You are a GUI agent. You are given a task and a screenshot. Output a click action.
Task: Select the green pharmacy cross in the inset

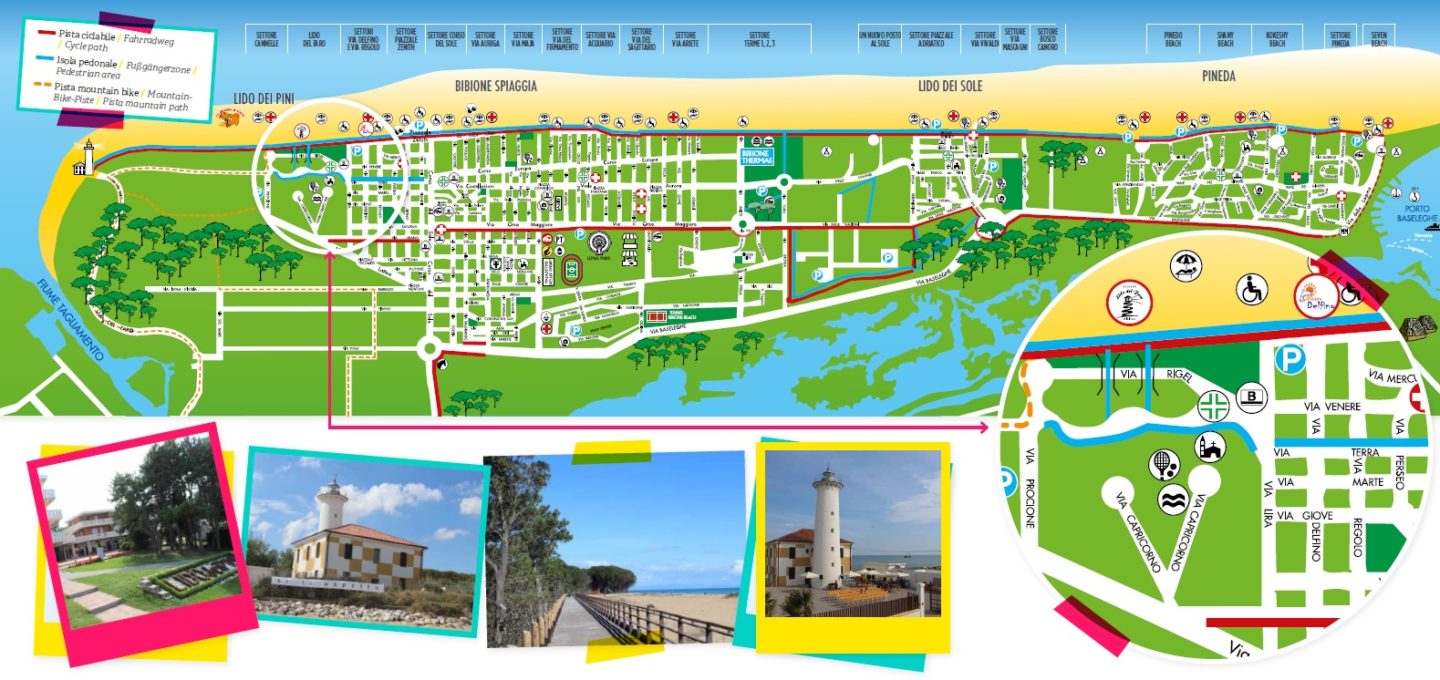[1213, 406]
